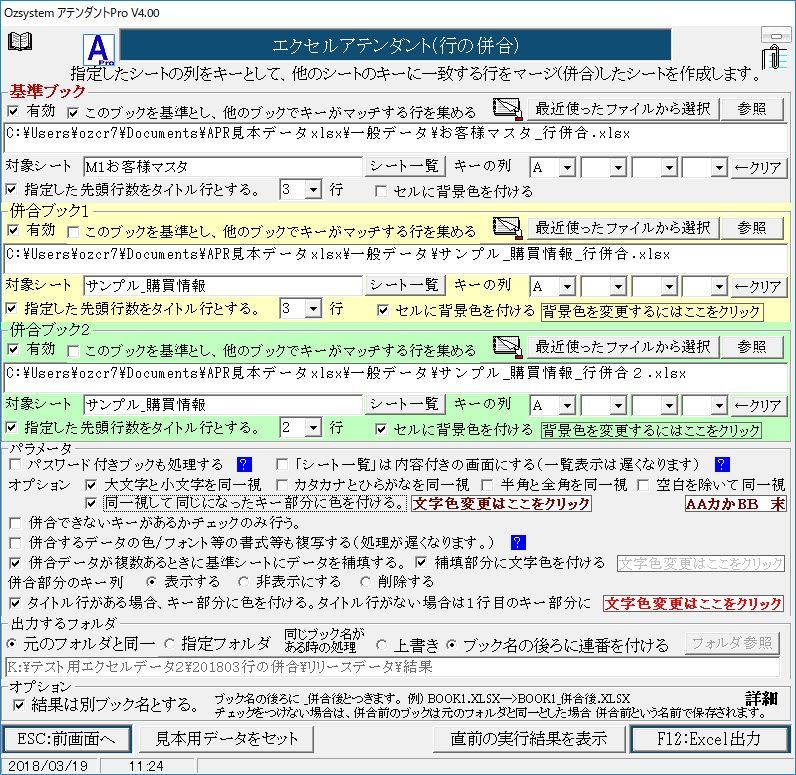Toggle 有効 checkbox in 併合ブック1

click(x=14, y=230)
